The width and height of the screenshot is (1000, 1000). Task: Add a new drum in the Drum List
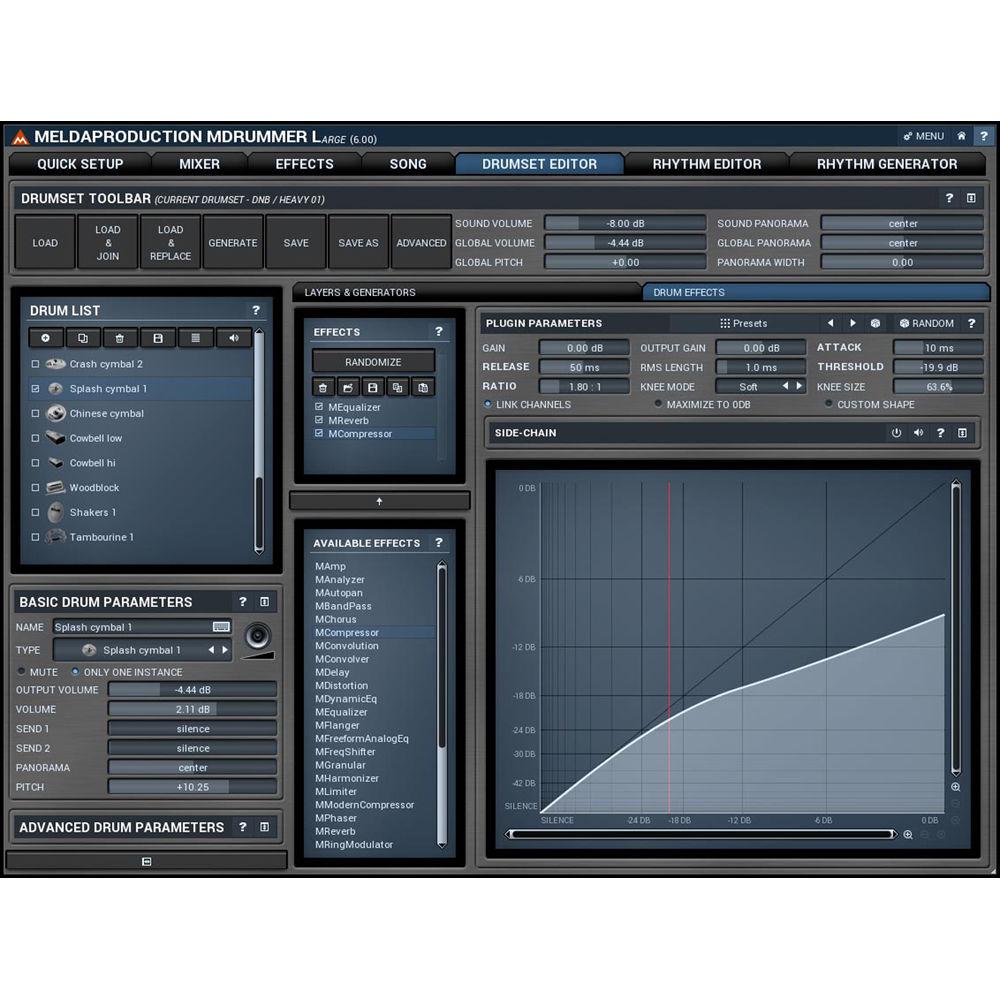pyautogui.click(x=45, y=338)
